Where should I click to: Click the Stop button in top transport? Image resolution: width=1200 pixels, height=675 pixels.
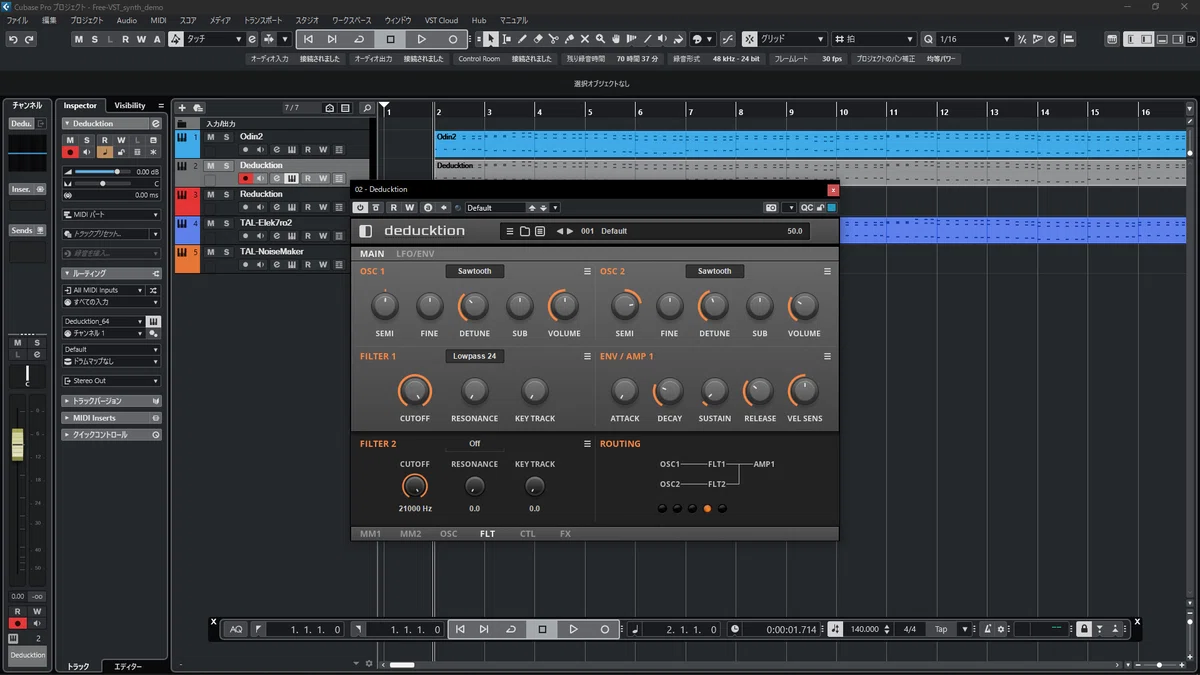390,39
